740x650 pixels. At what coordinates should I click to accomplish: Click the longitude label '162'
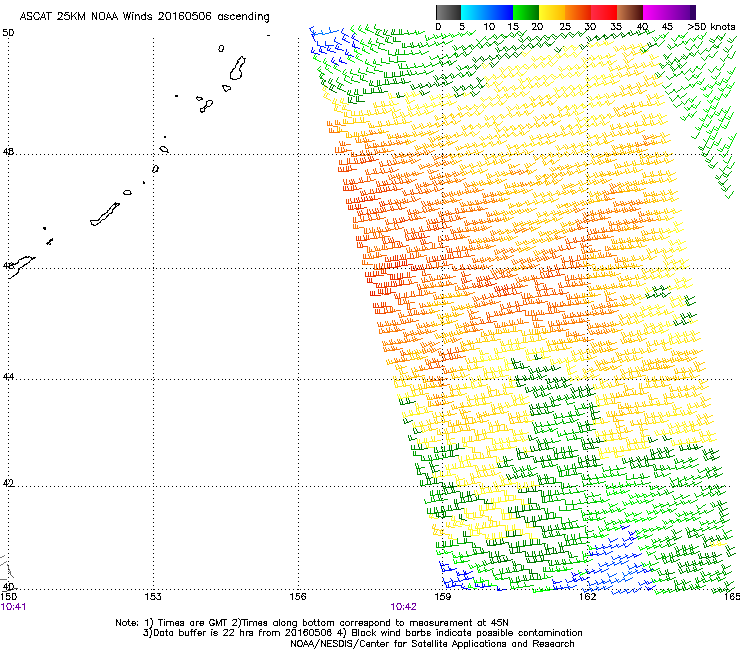coord(588,597)
